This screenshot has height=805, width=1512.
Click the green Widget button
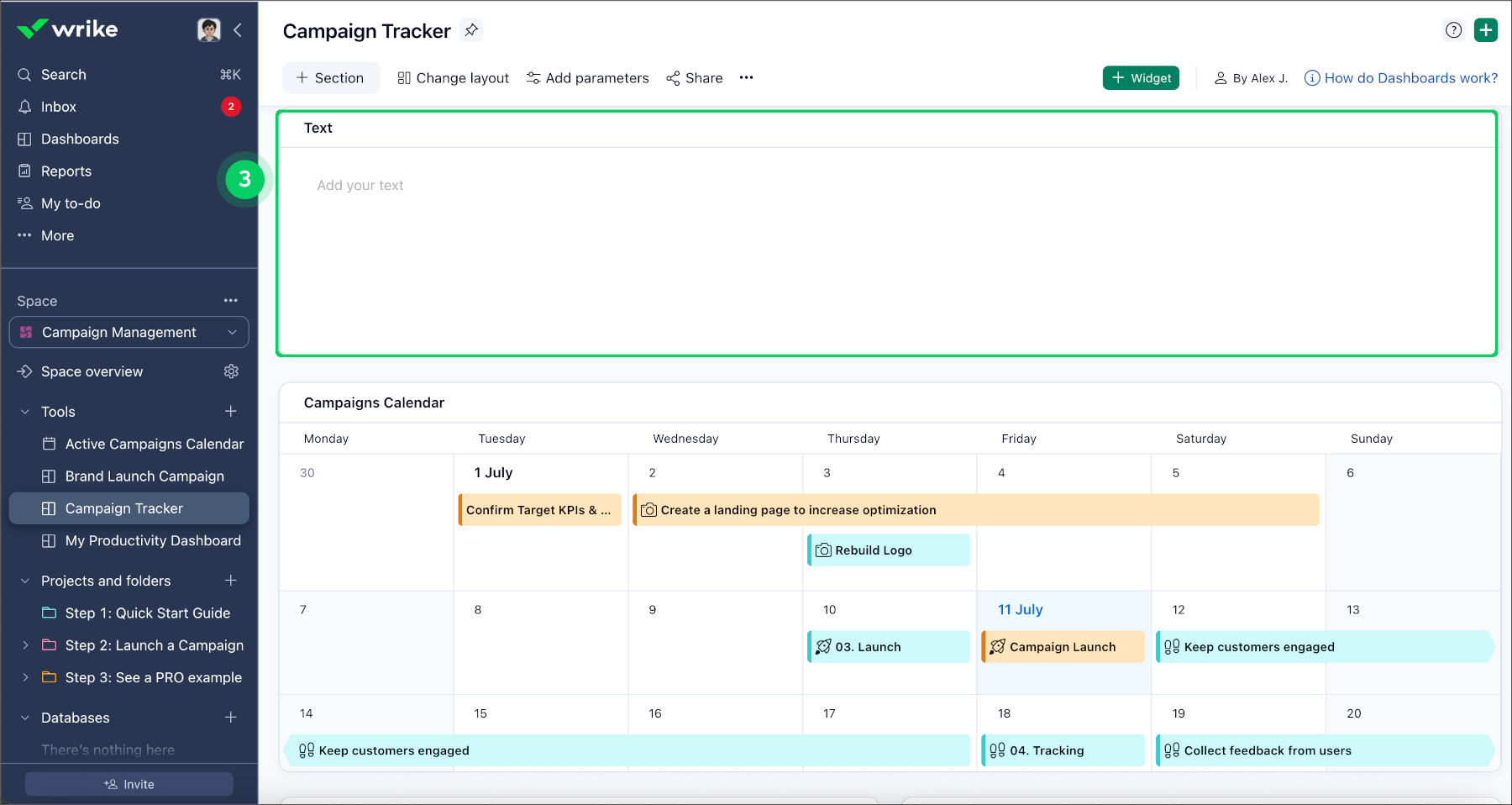[x=1141, y=78]
